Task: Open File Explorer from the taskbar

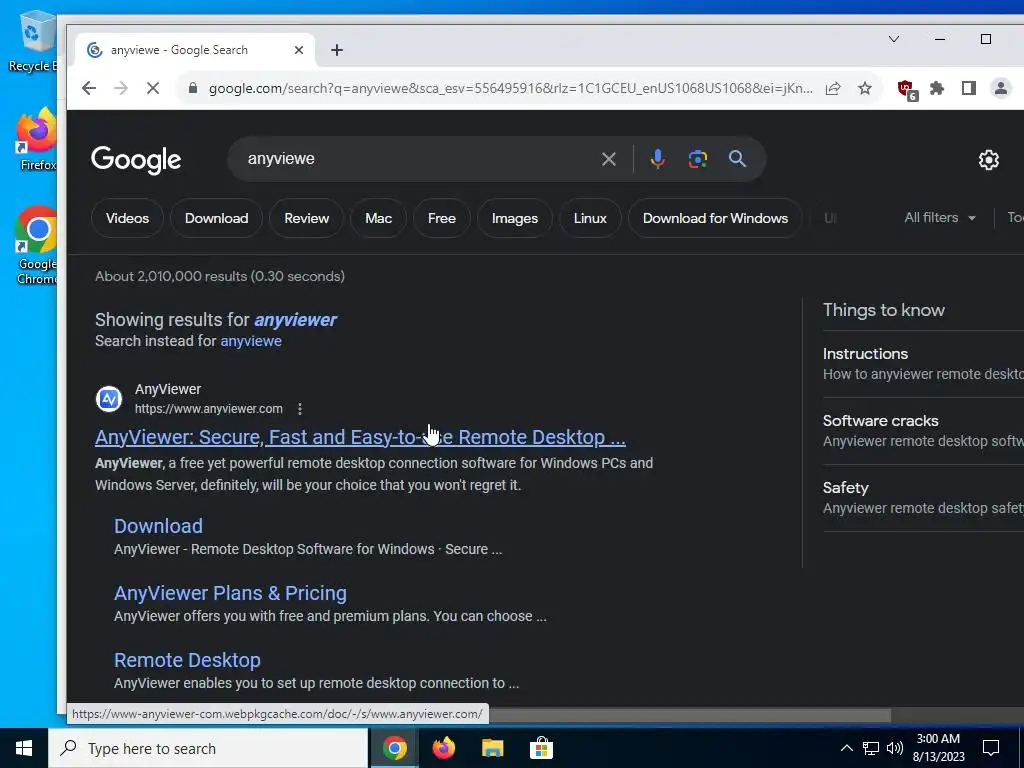Action: [492, 748]
